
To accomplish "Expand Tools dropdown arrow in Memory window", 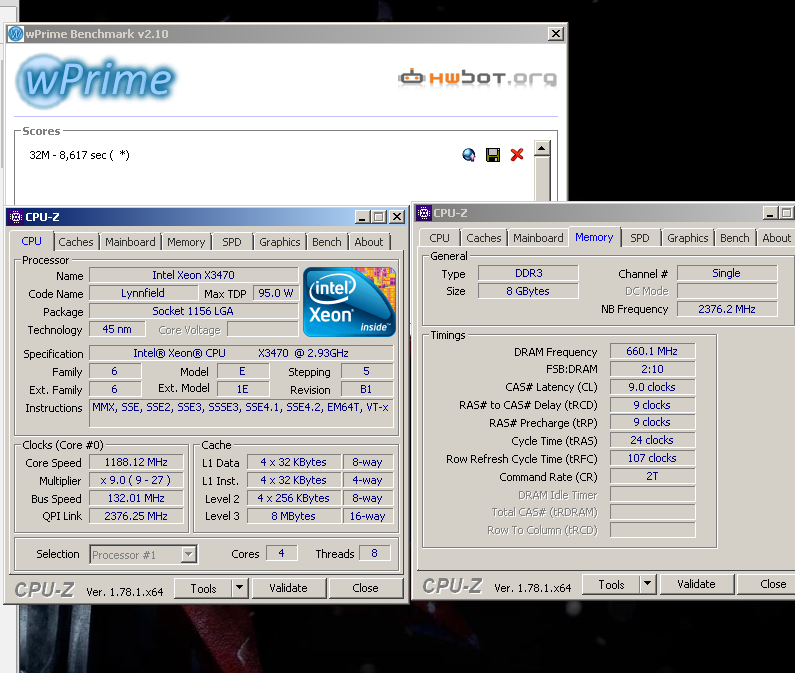I will coord(647,584).
